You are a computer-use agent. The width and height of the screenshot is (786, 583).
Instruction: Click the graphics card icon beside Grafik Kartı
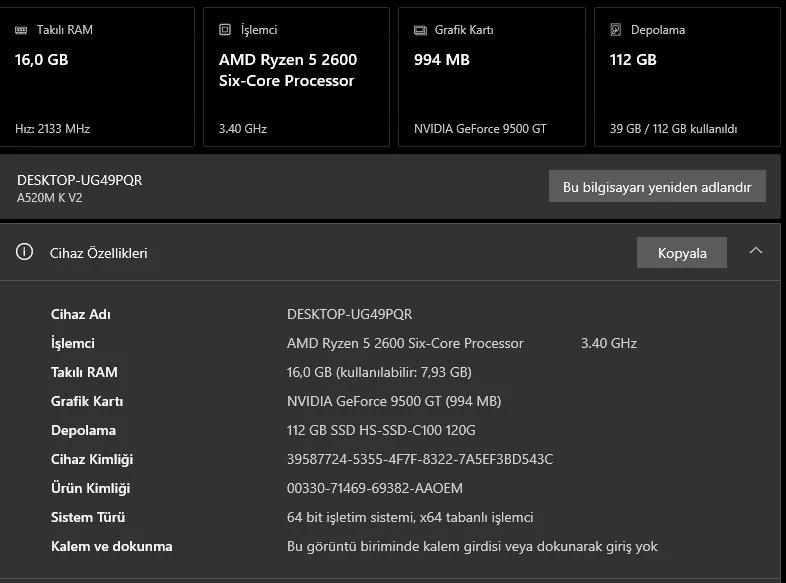tap(420, 30)
